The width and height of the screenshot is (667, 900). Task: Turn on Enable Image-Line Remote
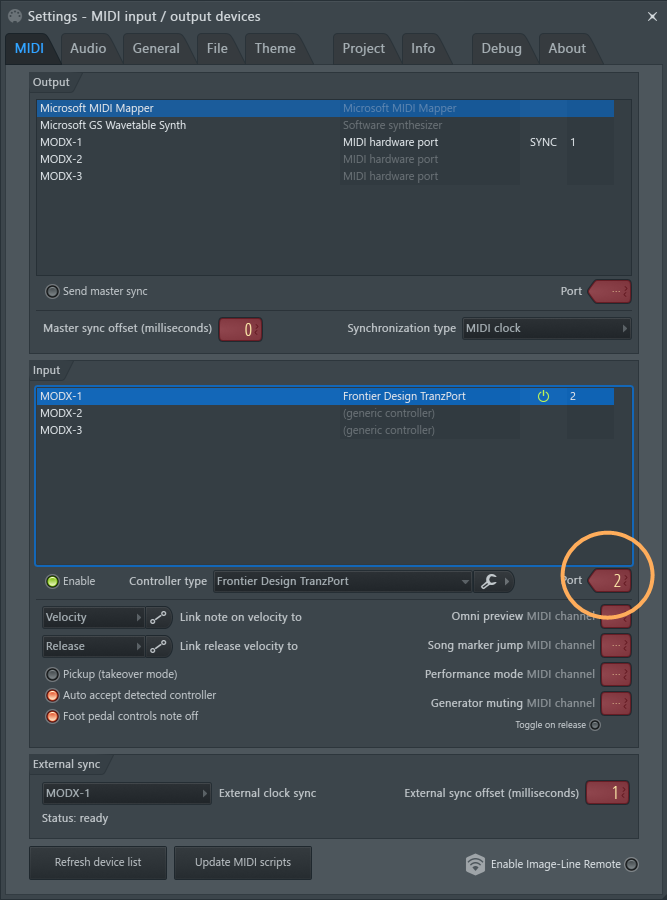(x=631, y=864)
